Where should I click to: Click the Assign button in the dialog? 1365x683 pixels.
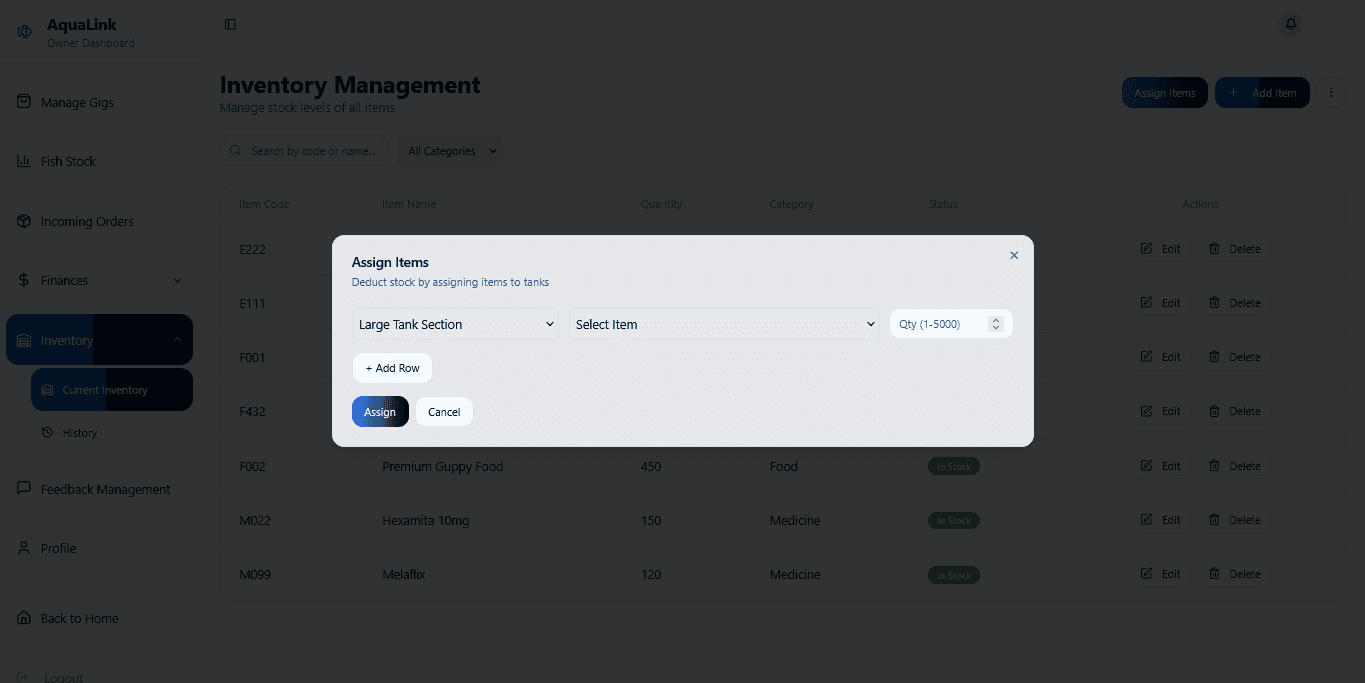coord(380,411)
